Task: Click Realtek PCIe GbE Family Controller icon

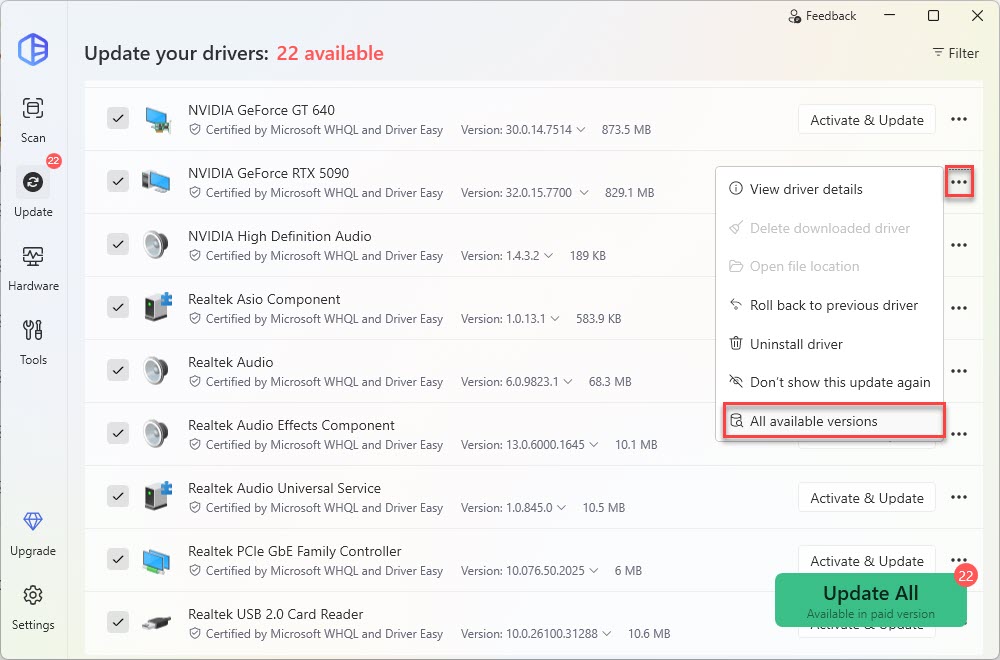Action: (x=157, y=560)
